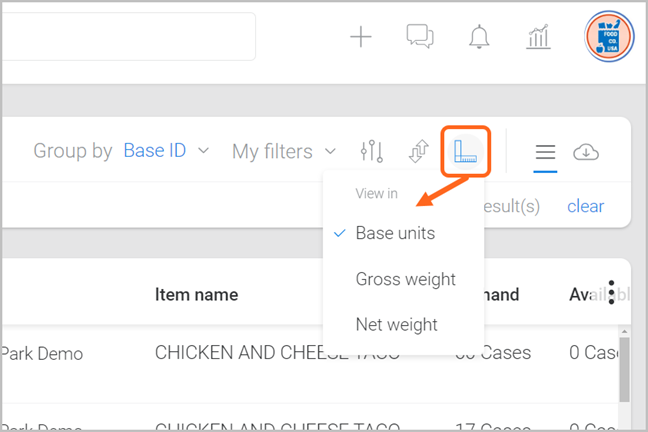Viewport: 648px width, 432px height.
Task: Choose Net weight view option
Action: pos(396,325)
